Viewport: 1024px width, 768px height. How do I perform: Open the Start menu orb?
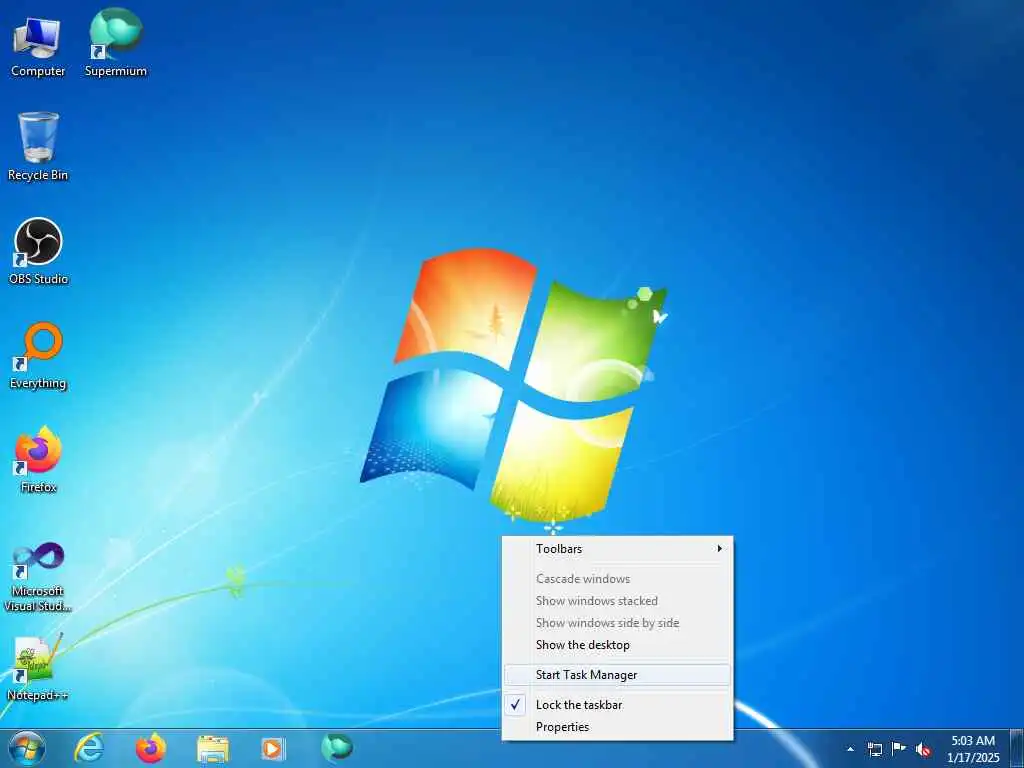tap(27, 748)
